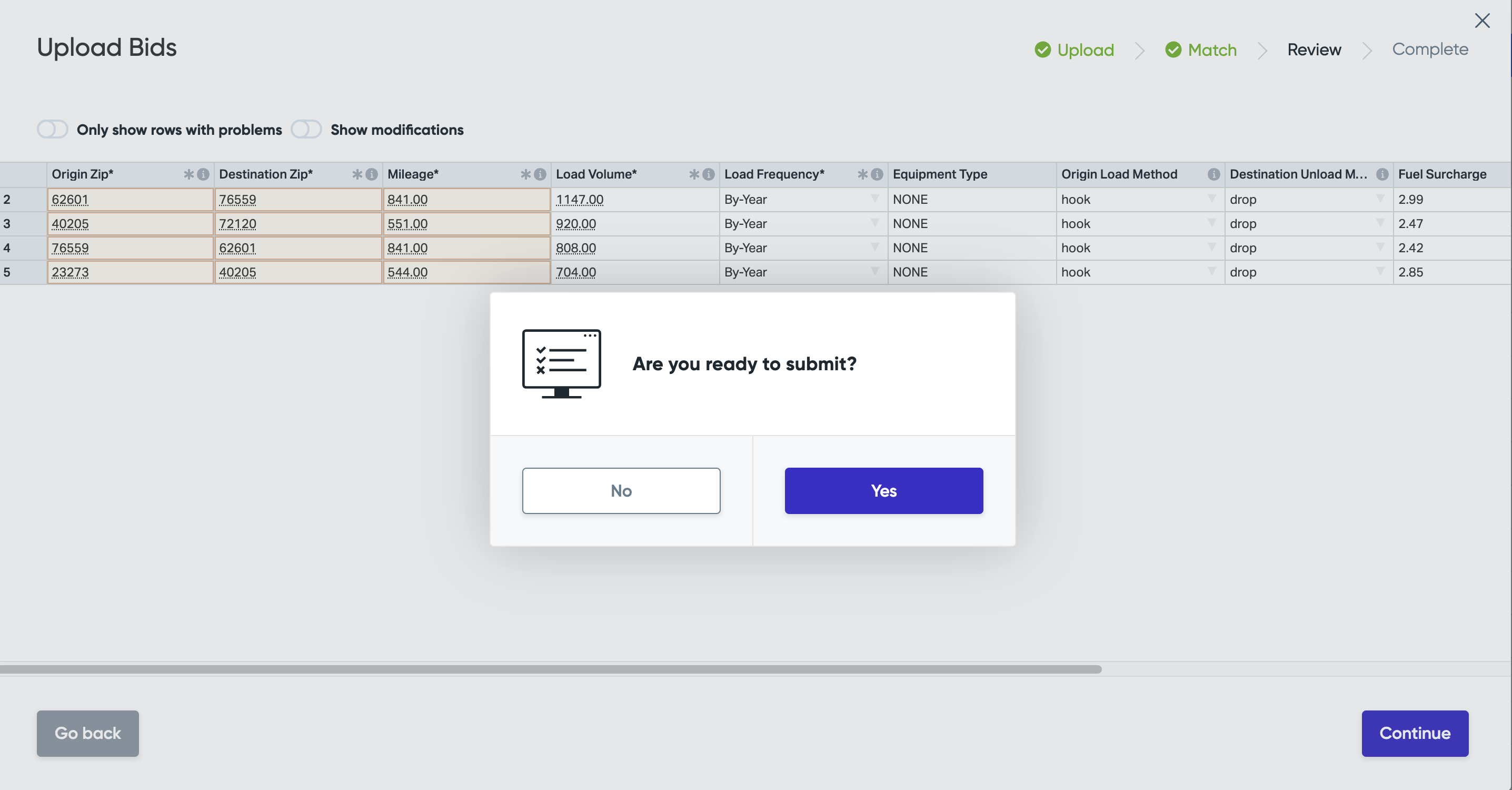The width and height of the screenshot is (1512, 790).
Task: Click info icon in Destination Zip header
Action: click(372, 174)
